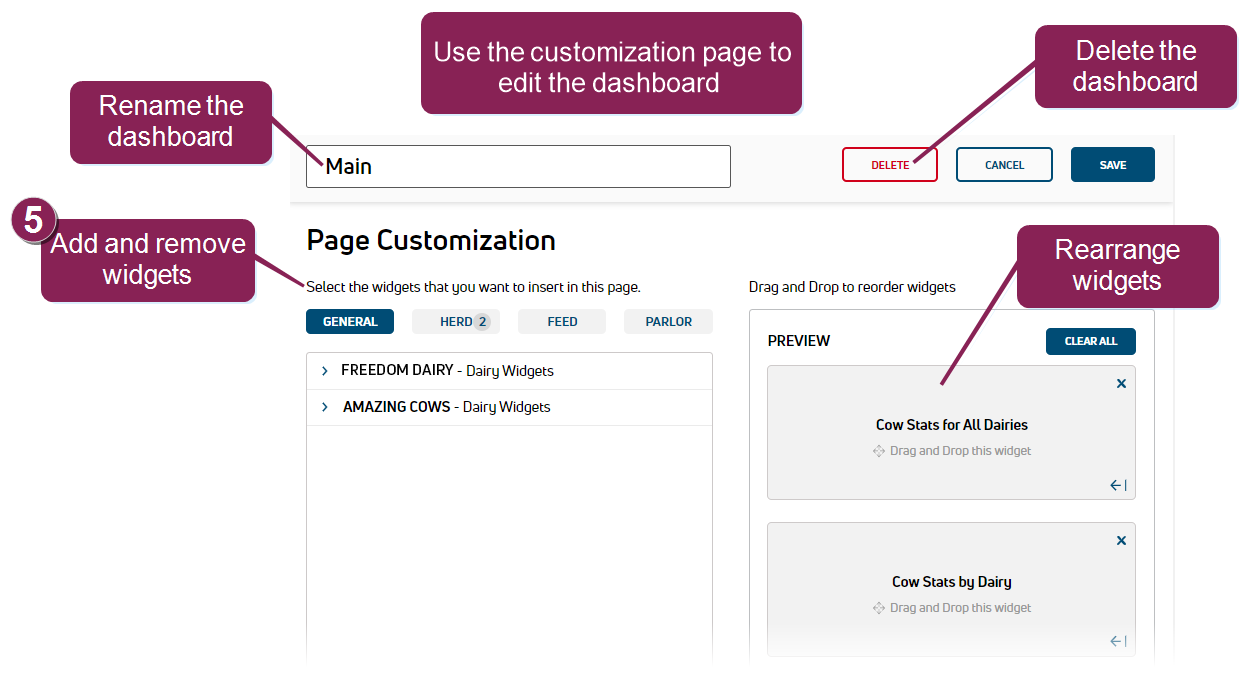Go to the PARLOR widgets tab
This screenshot has height=679, width=1254.
point(668,322)
